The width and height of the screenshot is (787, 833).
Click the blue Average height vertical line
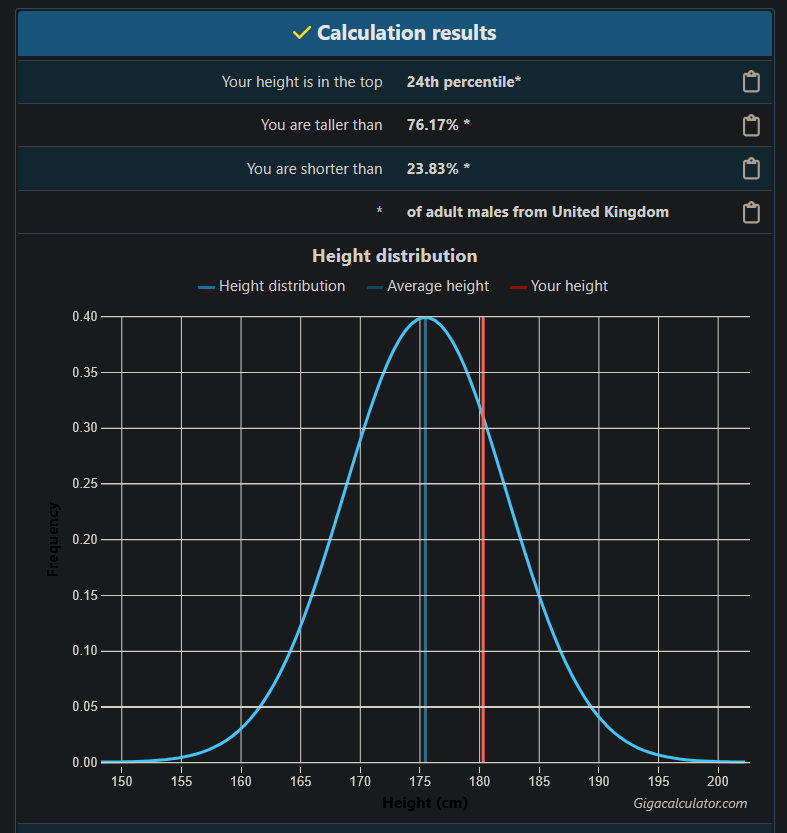[x=425, y=539]
